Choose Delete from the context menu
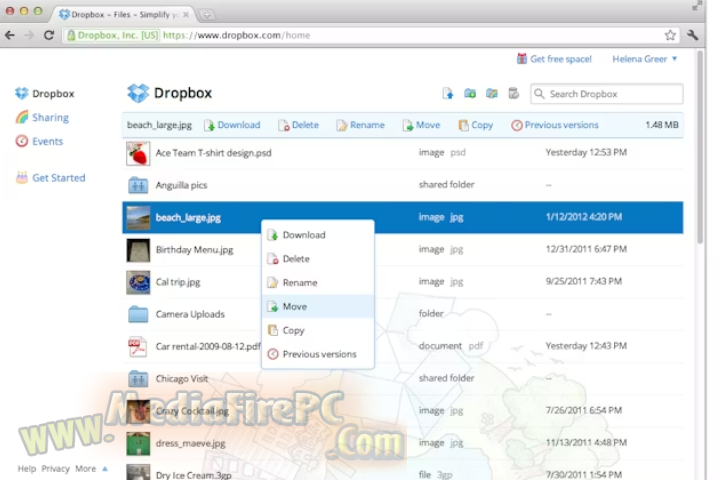 (x=318, y=259)
